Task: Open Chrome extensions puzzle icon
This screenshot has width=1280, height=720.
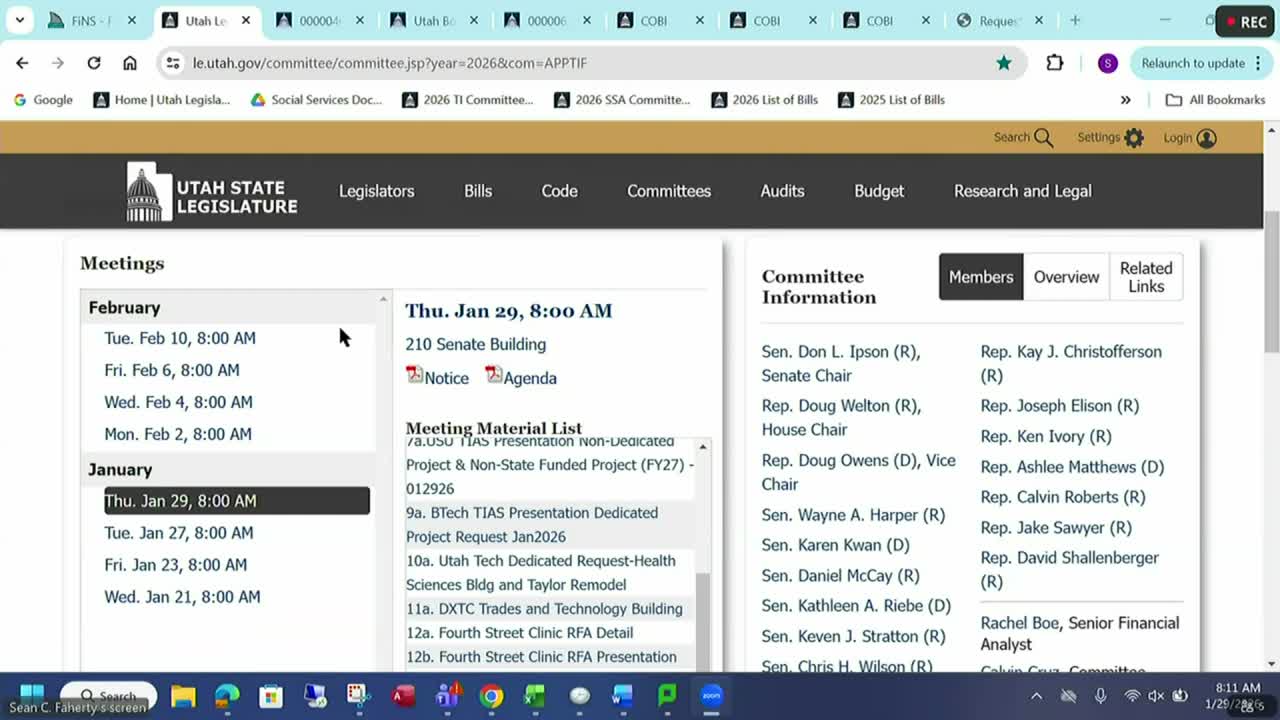Action: click(1054, 63)
